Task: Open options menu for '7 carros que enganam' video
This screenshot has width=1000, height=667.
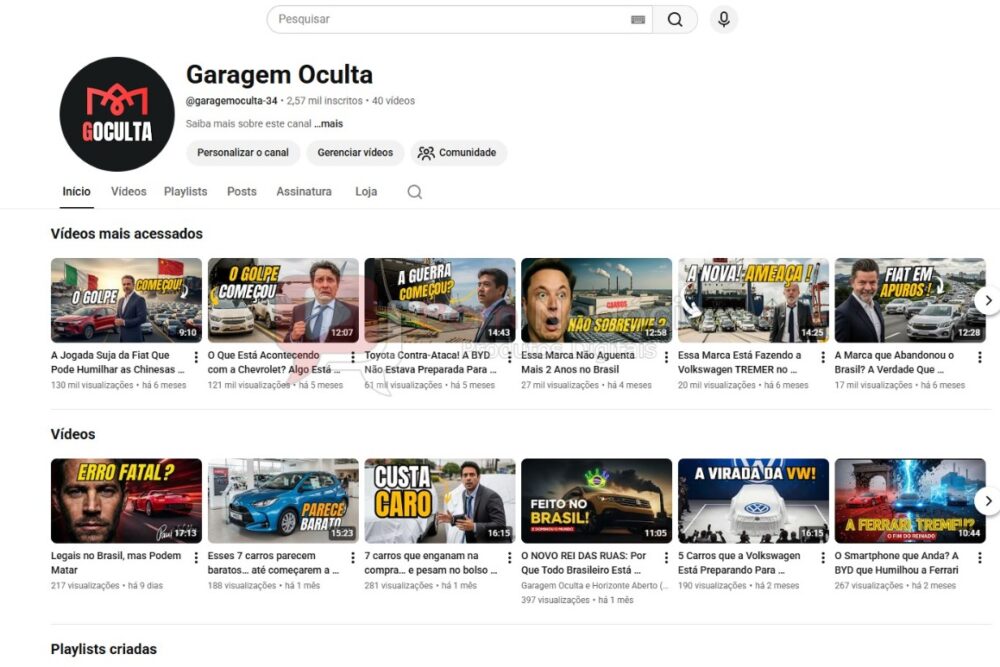Action: (x=509, y=557)
